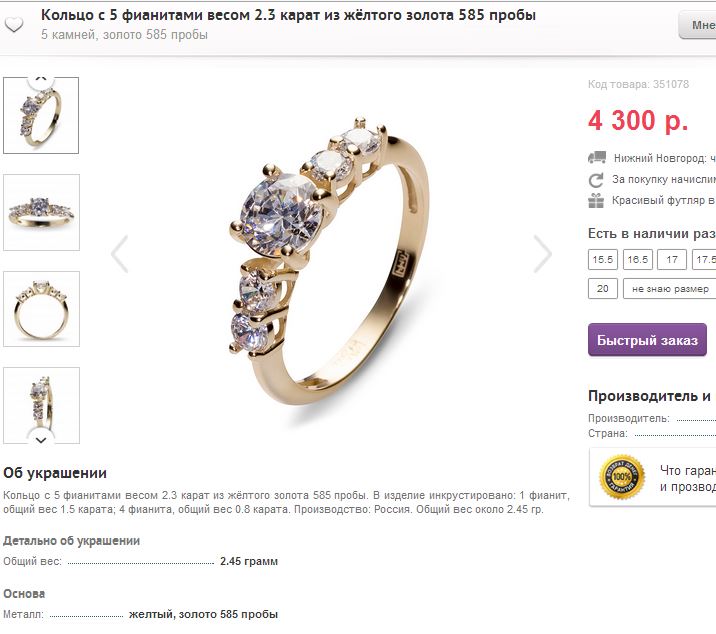
Task: Select ring size 17
Action: click(x=672, y=259)
